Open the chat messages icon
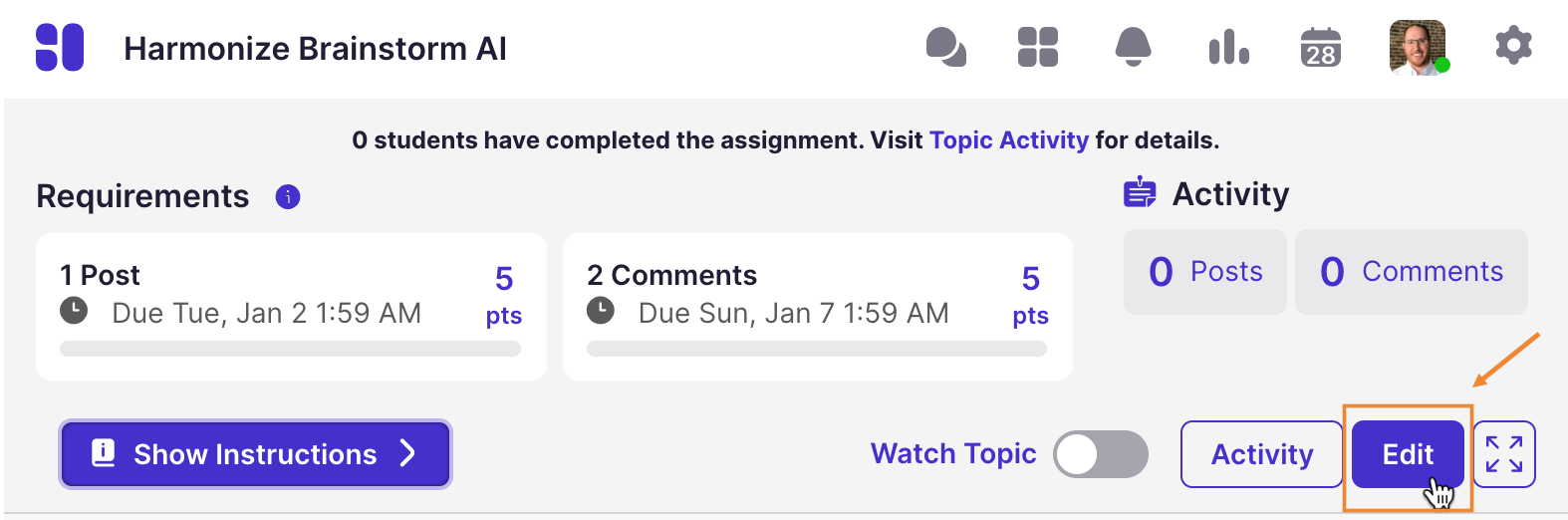The height and width of the screenshot is (520, 1568). tap(945, 47)
